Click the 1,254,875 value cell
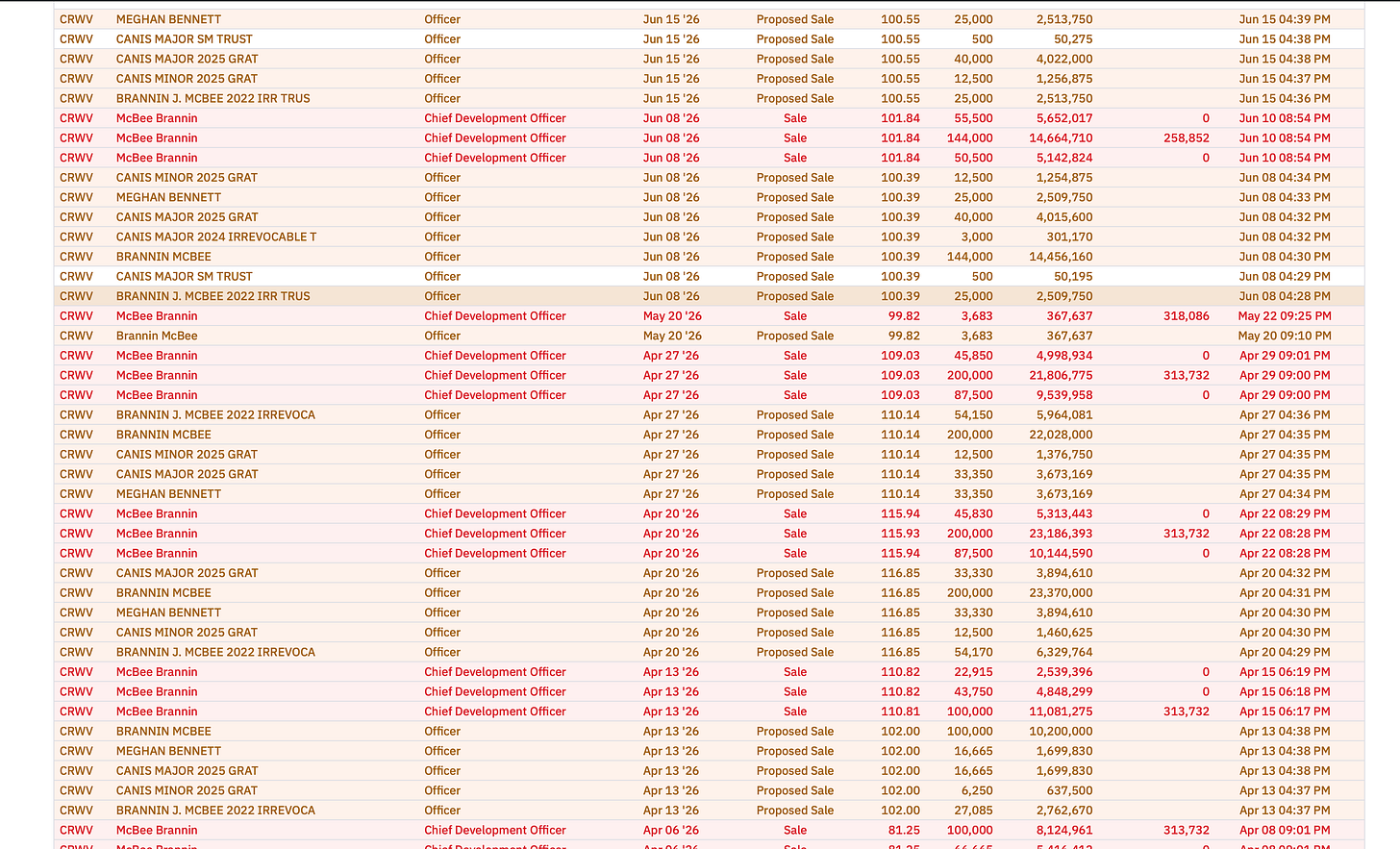 (1064, 177)
